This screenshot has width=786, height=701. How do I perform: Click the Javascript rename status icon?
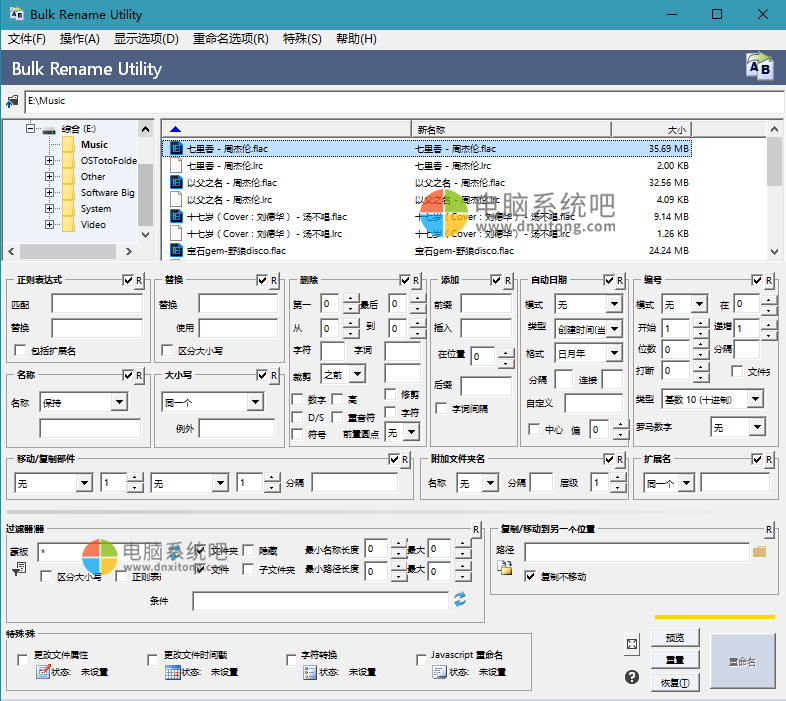pos(439,672)
